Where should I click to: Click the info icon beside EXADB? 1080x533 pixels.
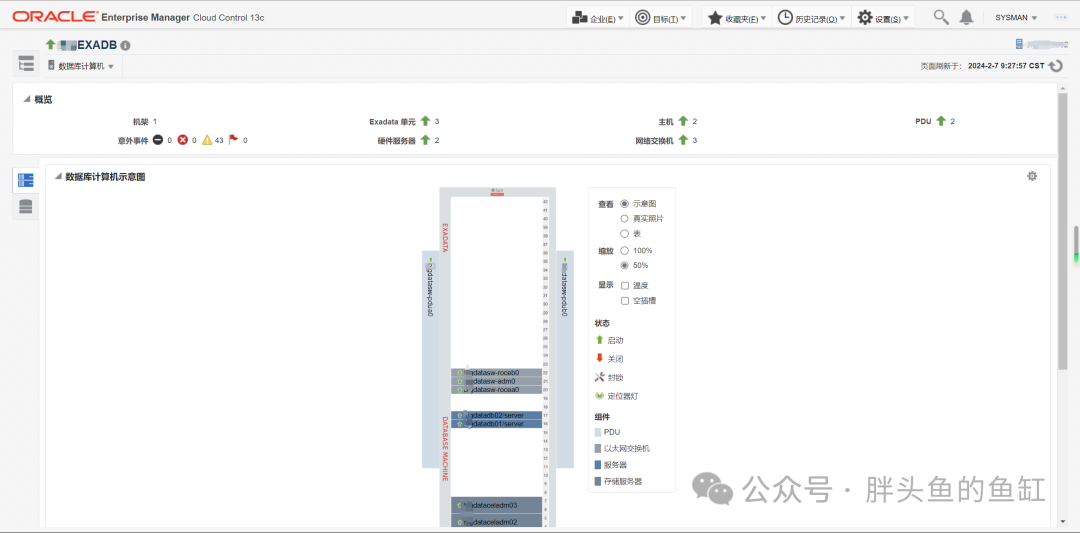pos(125,45)
